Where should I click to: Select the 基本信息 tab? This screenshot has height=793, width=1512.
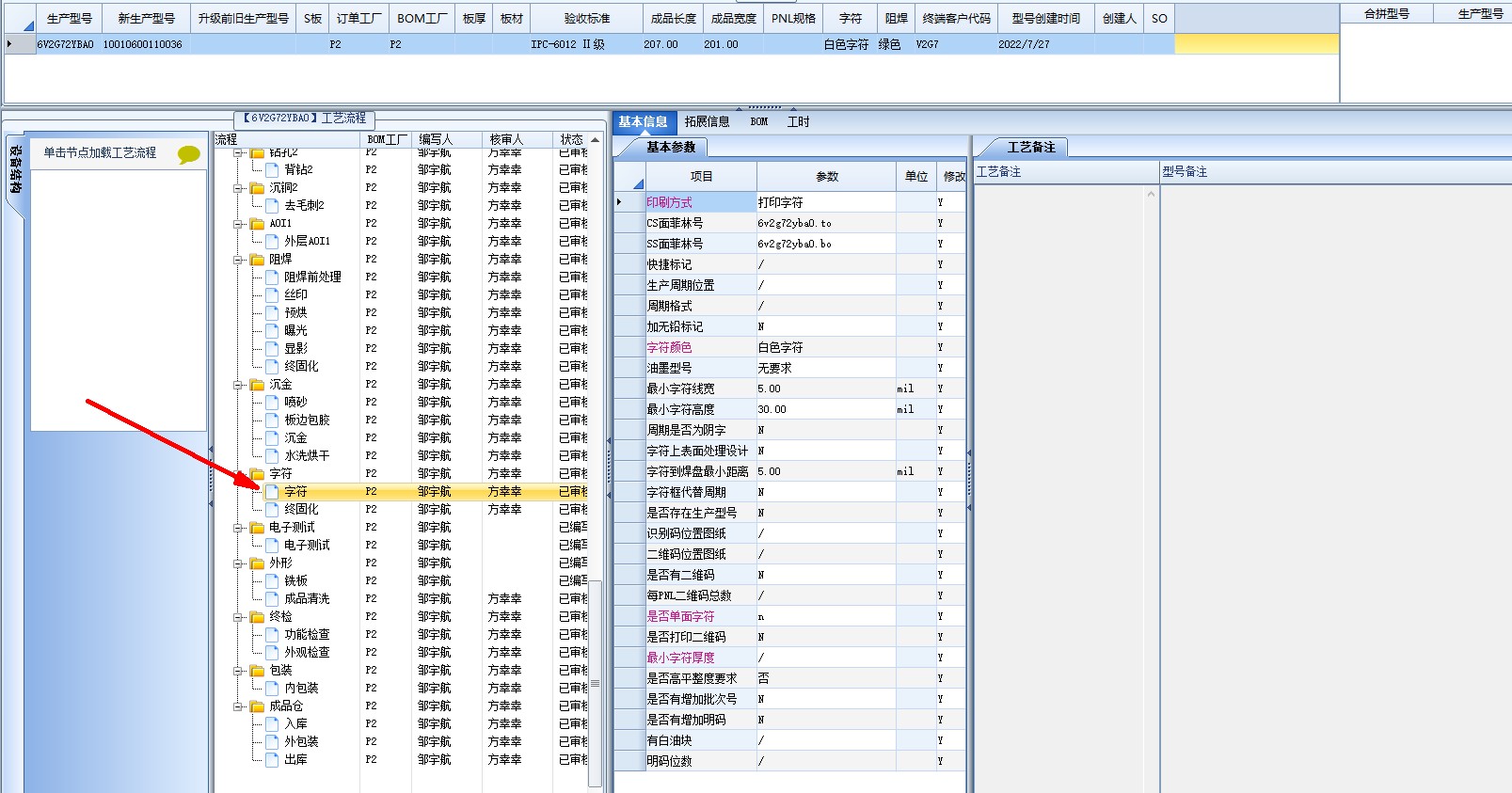click(643, 121)
